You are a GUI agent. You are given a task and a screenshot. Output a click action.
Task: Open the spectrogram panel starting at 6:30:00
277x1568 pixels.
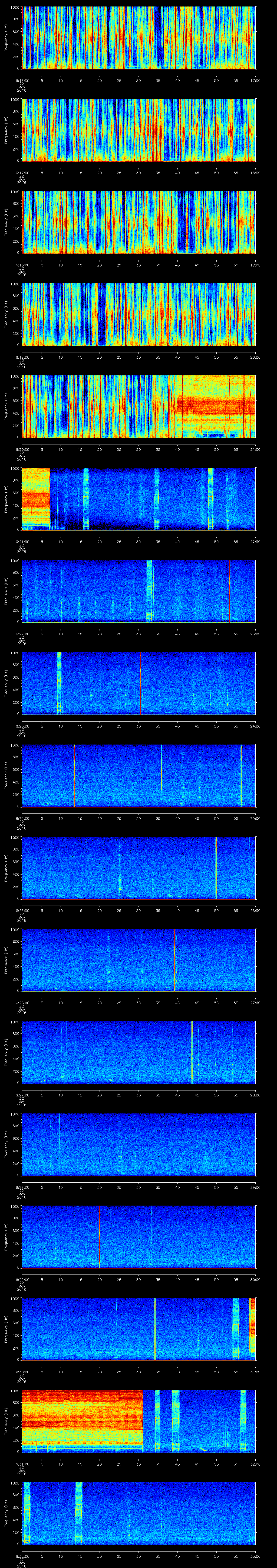138,1329
